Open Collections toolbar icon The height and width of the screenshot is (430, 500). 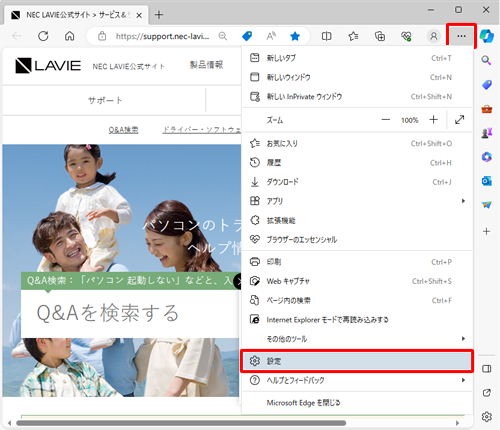coord(380,36)
